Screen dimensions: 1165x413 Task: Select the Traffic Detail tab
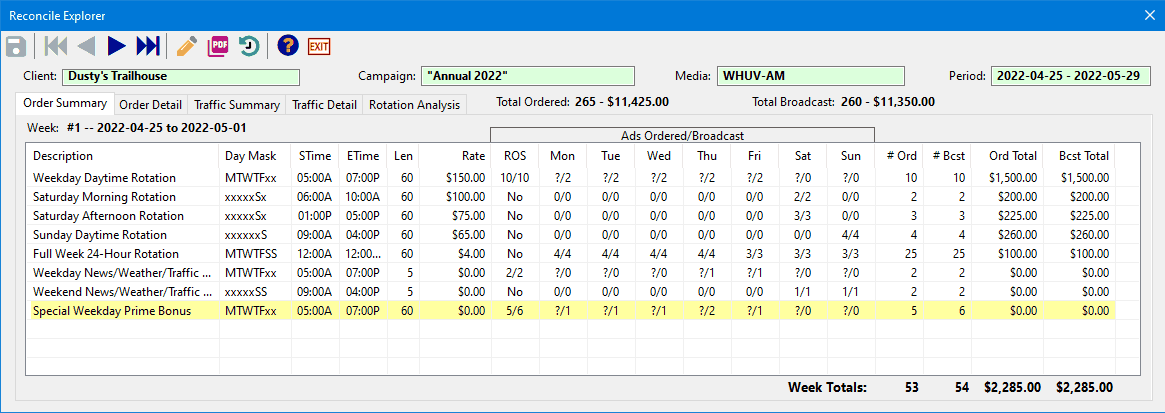point(324,105)
